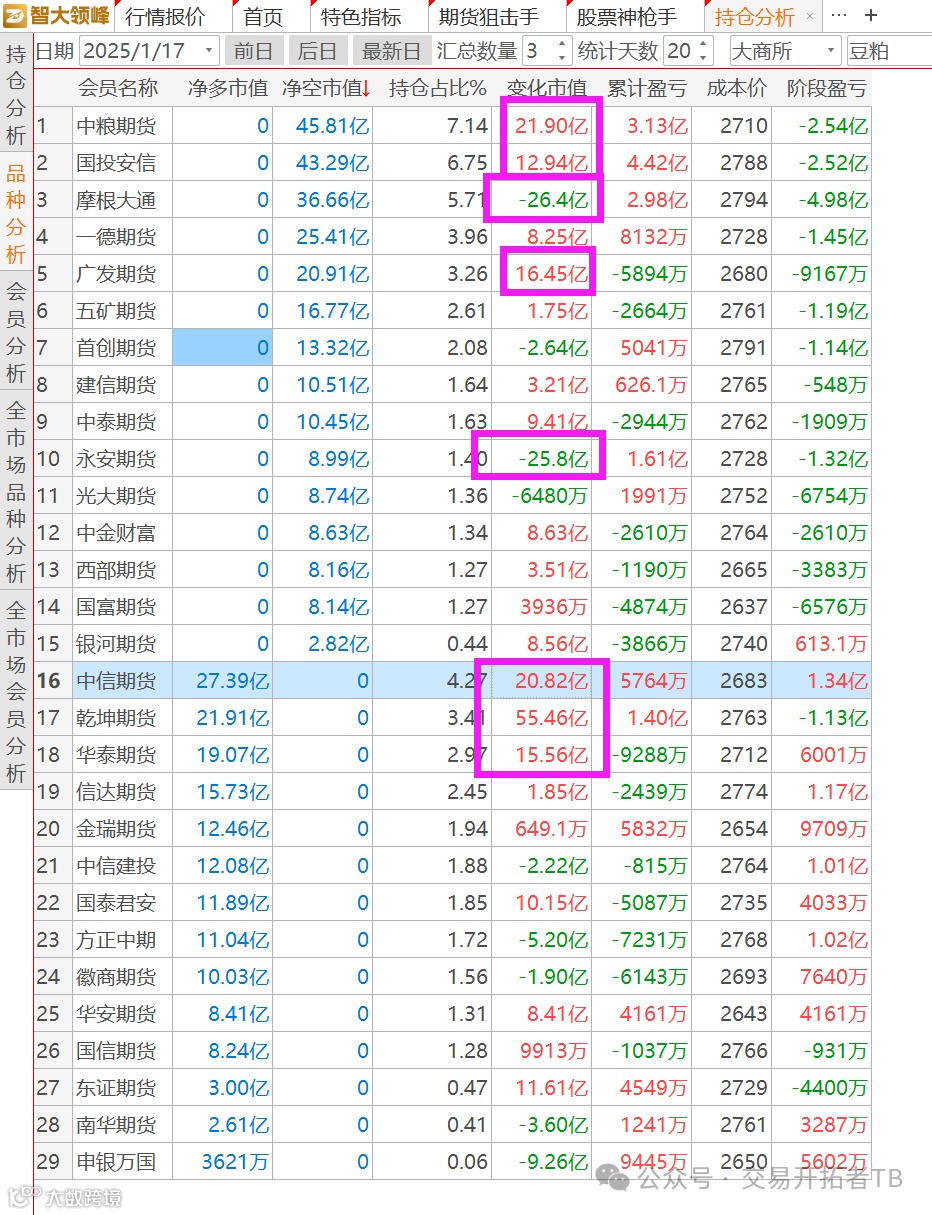Screen dimensions: 932x1215
Task: Select the 中粮期货 row name
Action: click(x=116, y=126)
